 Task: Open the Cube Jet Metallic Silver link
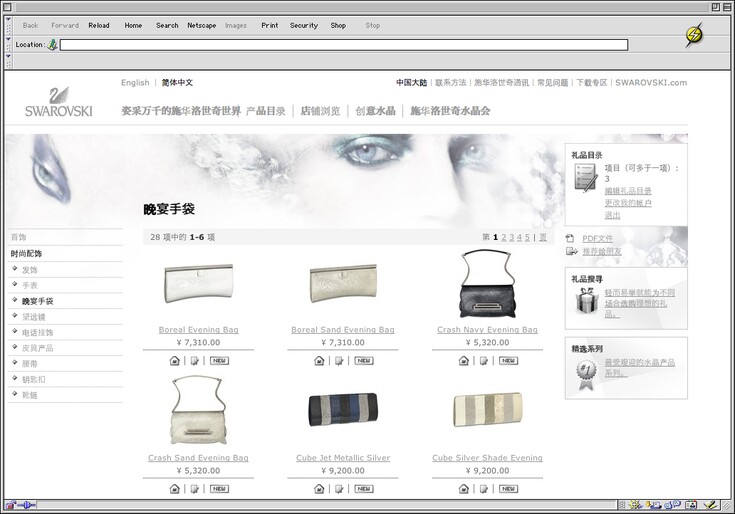(x=343, y=458)
